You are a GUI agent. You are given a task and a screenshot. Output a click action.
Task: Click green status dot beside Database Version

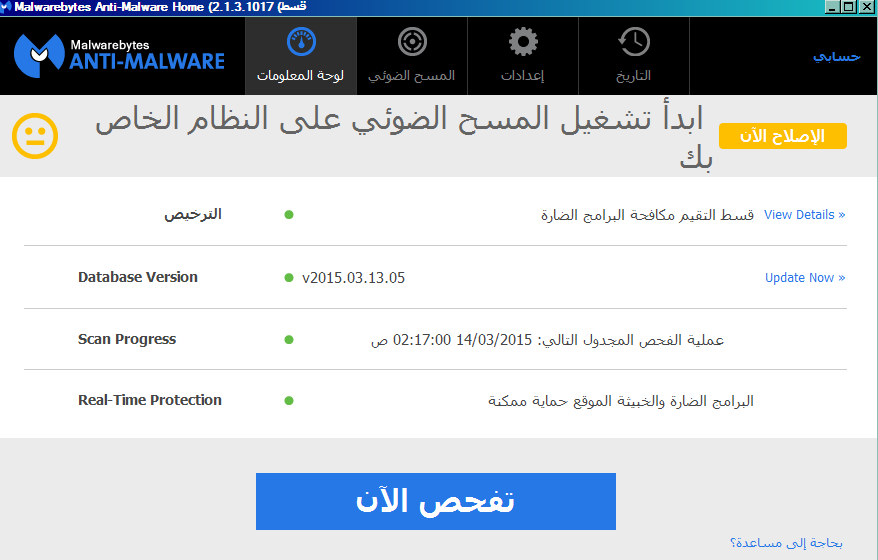pos(289,278)
